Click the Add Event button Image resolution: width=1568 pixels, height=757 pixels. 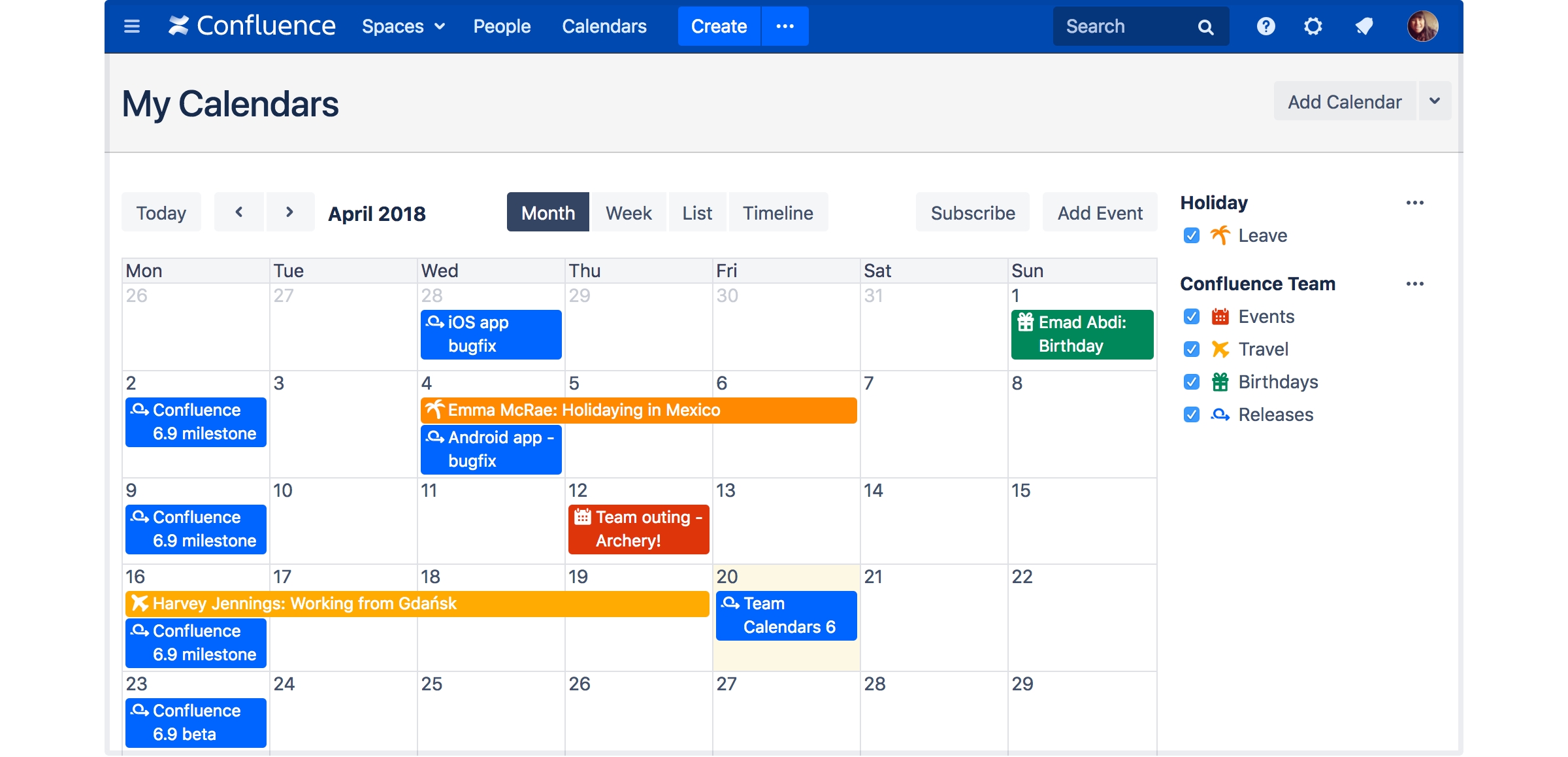click(x=1099, y=212)
